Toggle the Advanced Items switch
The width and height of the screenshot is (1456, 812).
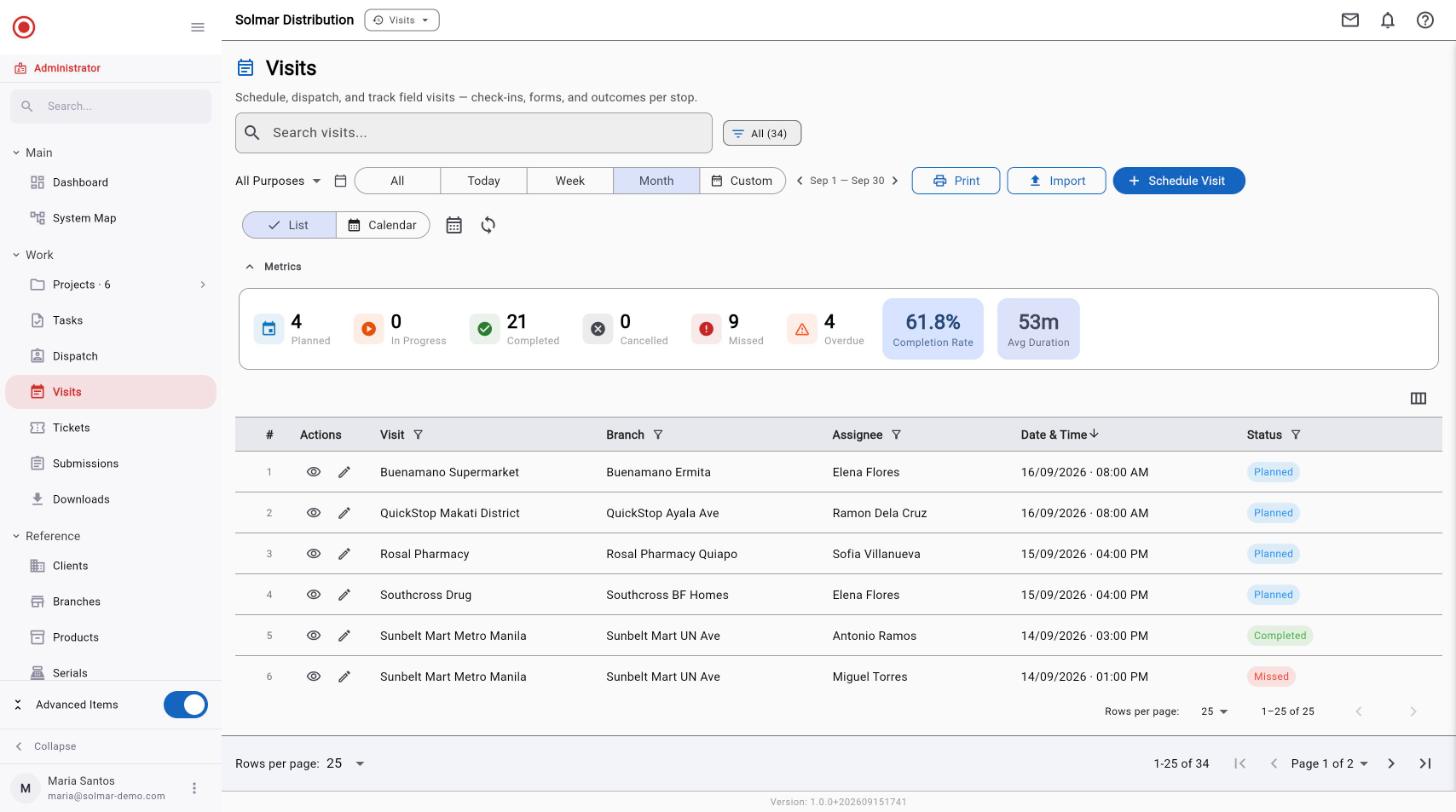pos(186,705)
